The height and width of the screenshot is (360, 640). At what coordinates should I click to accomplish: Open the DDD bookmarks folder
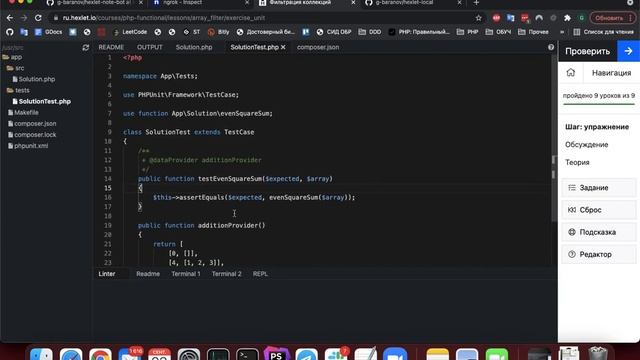click(x=370, y=32)
